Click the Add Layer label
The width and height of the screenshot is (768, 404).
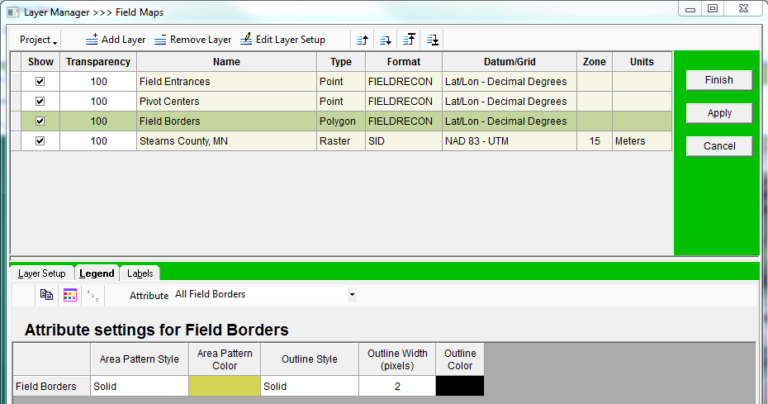click(x=123, y=40)
